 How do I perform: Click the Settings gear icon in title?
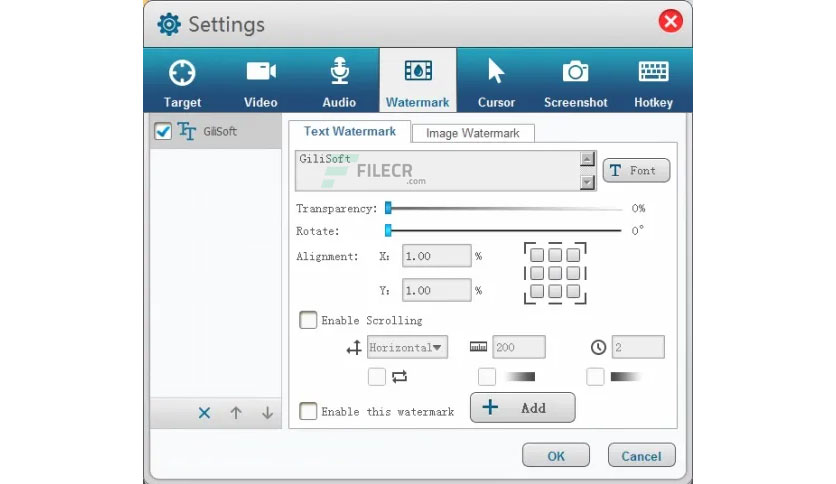(x=169, y=25)
